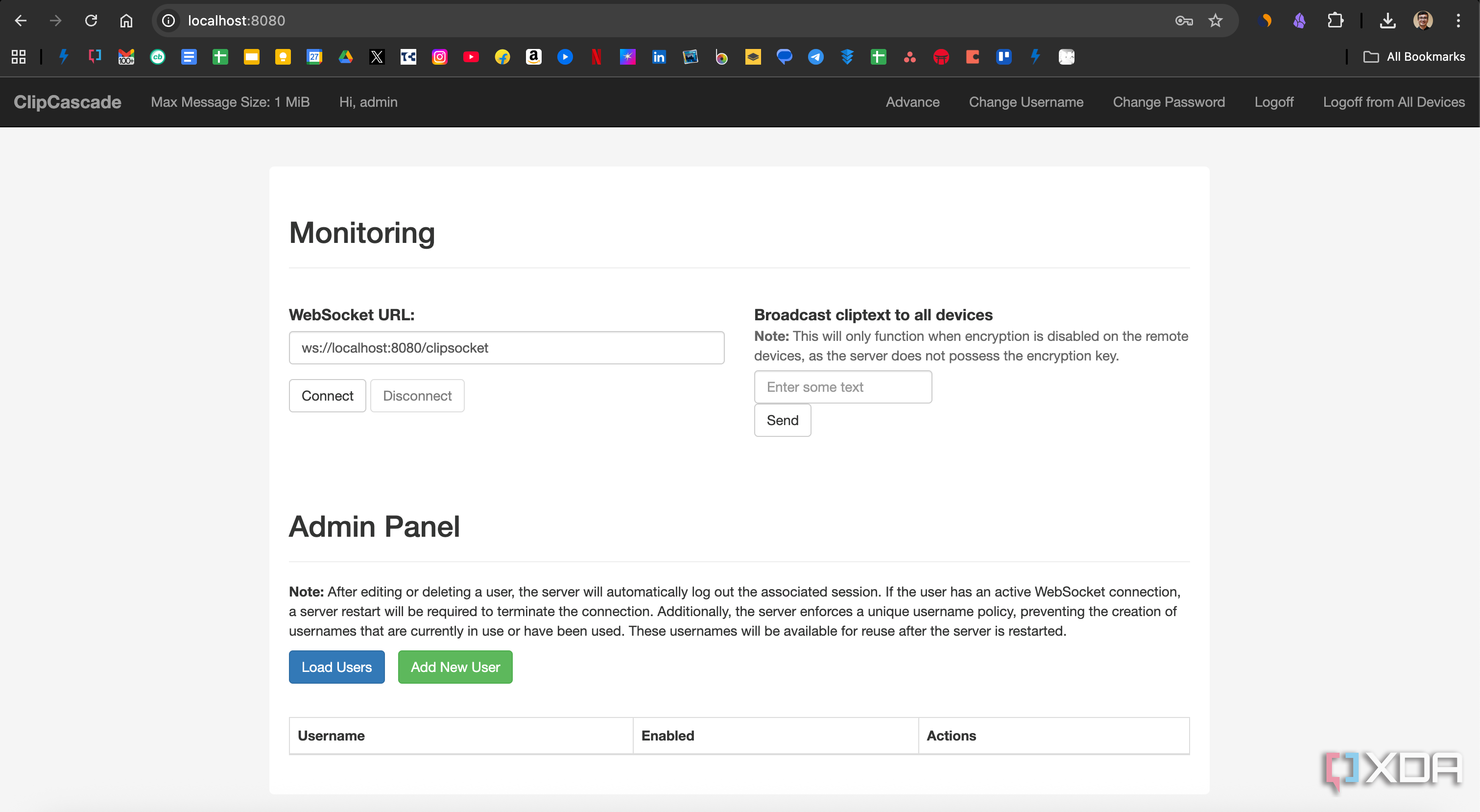Image resolution: width=1480 pixels, height=812 pixels.
Task: Open Chrome three-dot menu
Action: 1458,21
